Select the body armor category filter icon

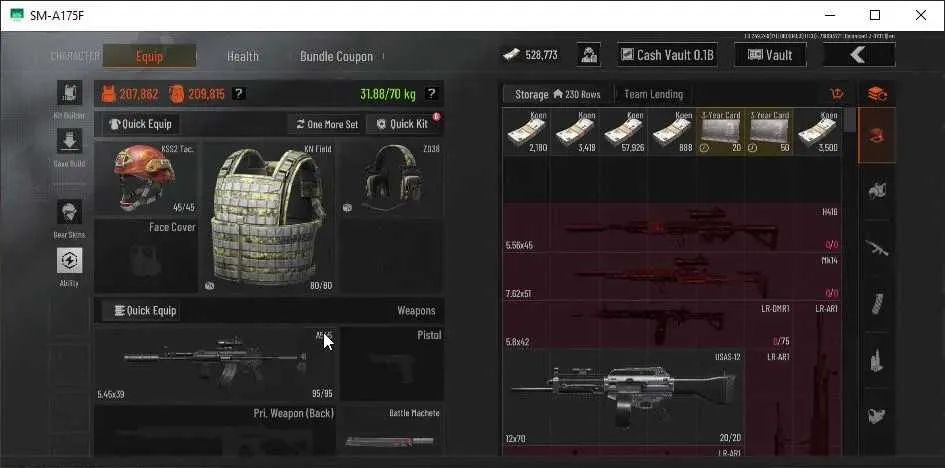coord(877,192)
